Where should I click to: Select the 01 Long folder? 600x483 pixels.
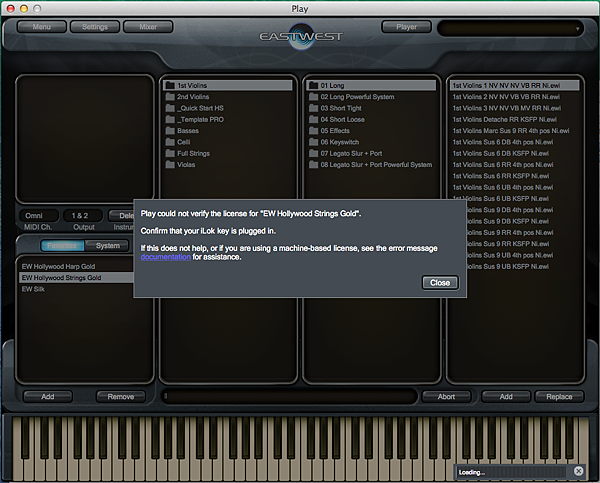pyautogui.click(x=371, y=85)
